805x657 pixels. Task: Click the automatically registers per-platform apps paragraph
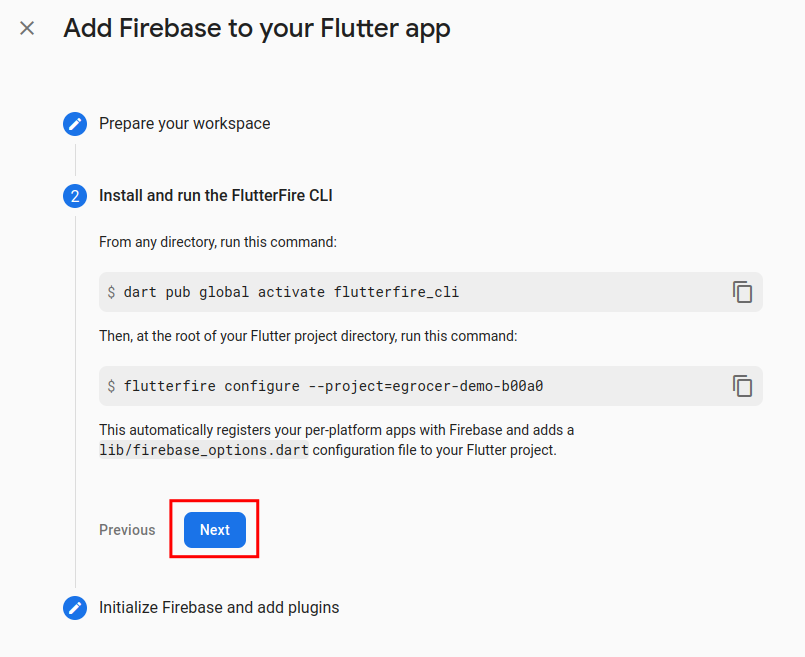pyautogui.click(x=336, y=440)
